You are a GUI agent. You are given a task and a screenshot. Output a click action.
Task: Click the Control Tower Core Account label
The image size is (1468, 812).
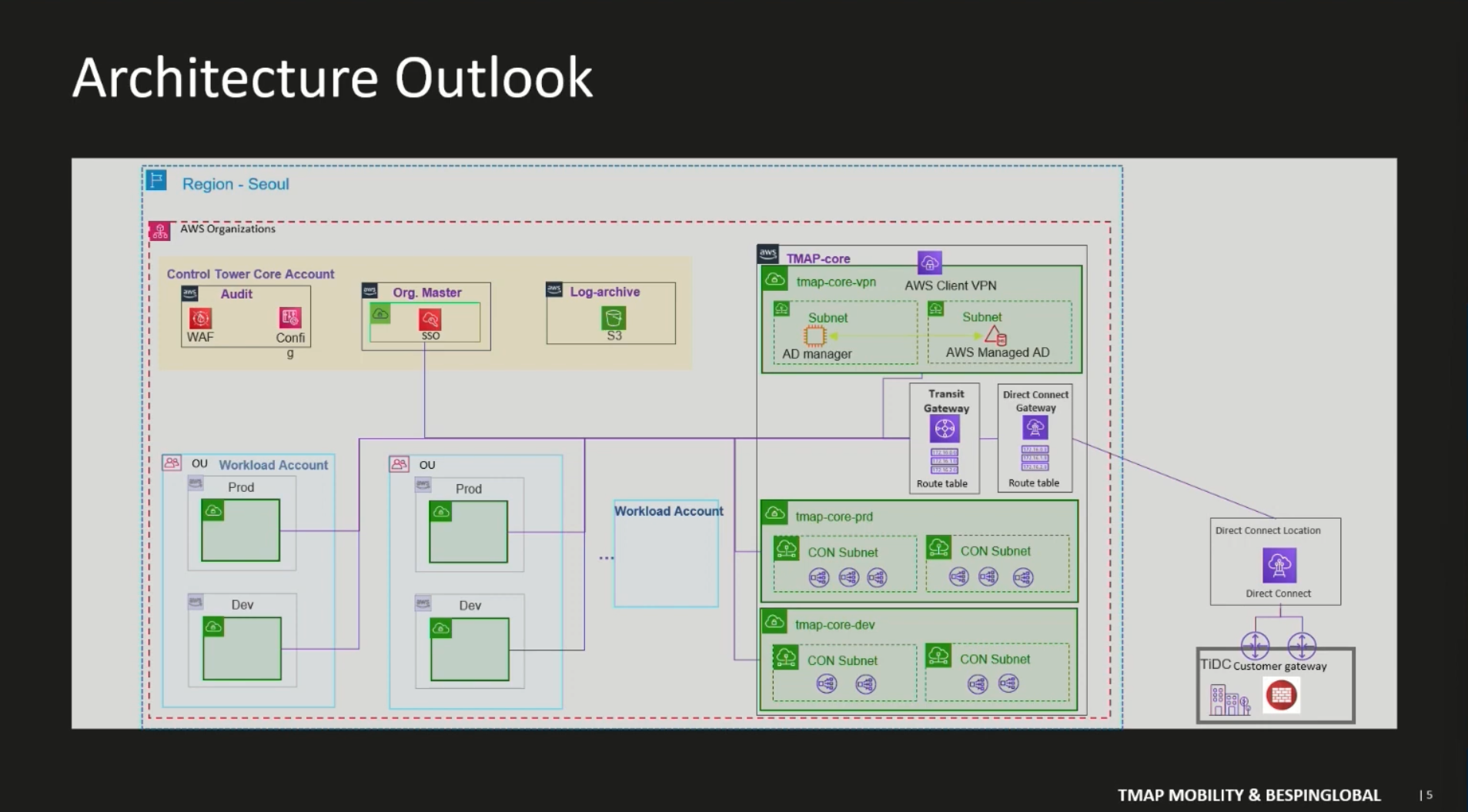click(x=250, y=274)
